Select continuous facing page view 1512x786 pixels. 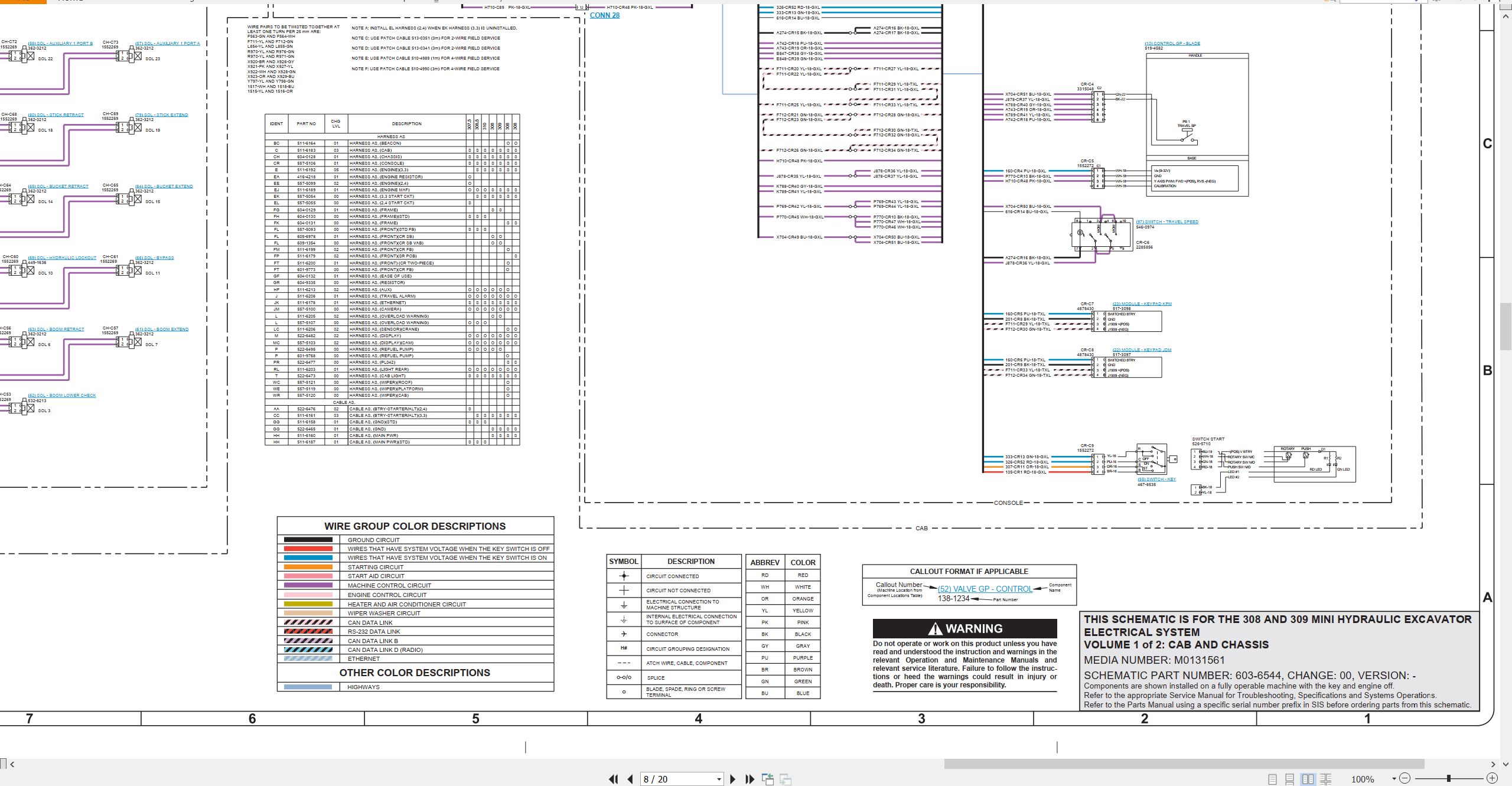click(1325, 779)
